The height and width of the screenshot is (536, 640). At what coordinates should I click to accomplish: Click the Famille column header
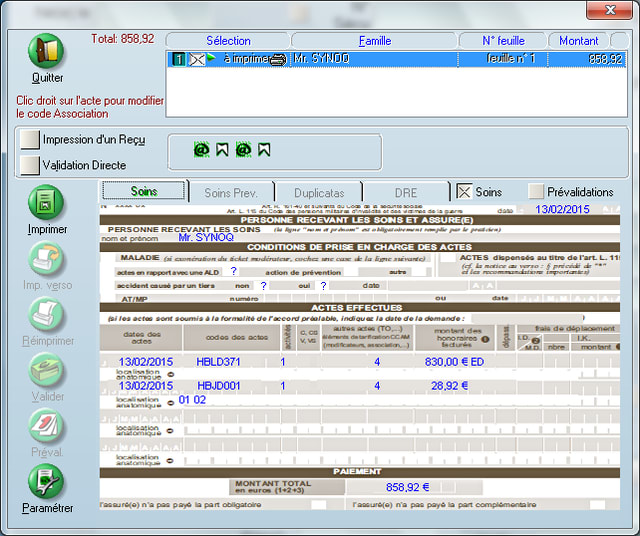point(374,41)
